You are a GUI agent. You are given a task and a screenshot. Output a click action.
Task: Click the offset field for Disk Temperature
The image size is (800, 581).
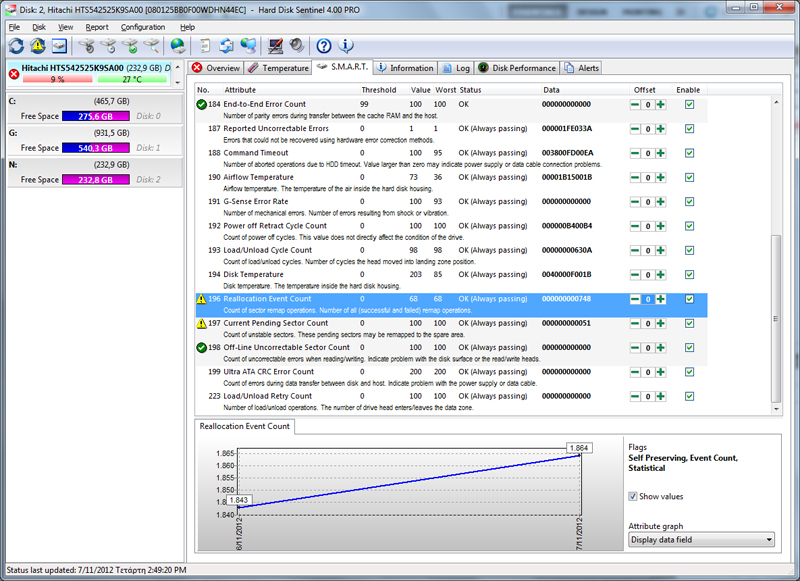click(x=647, y=275)
